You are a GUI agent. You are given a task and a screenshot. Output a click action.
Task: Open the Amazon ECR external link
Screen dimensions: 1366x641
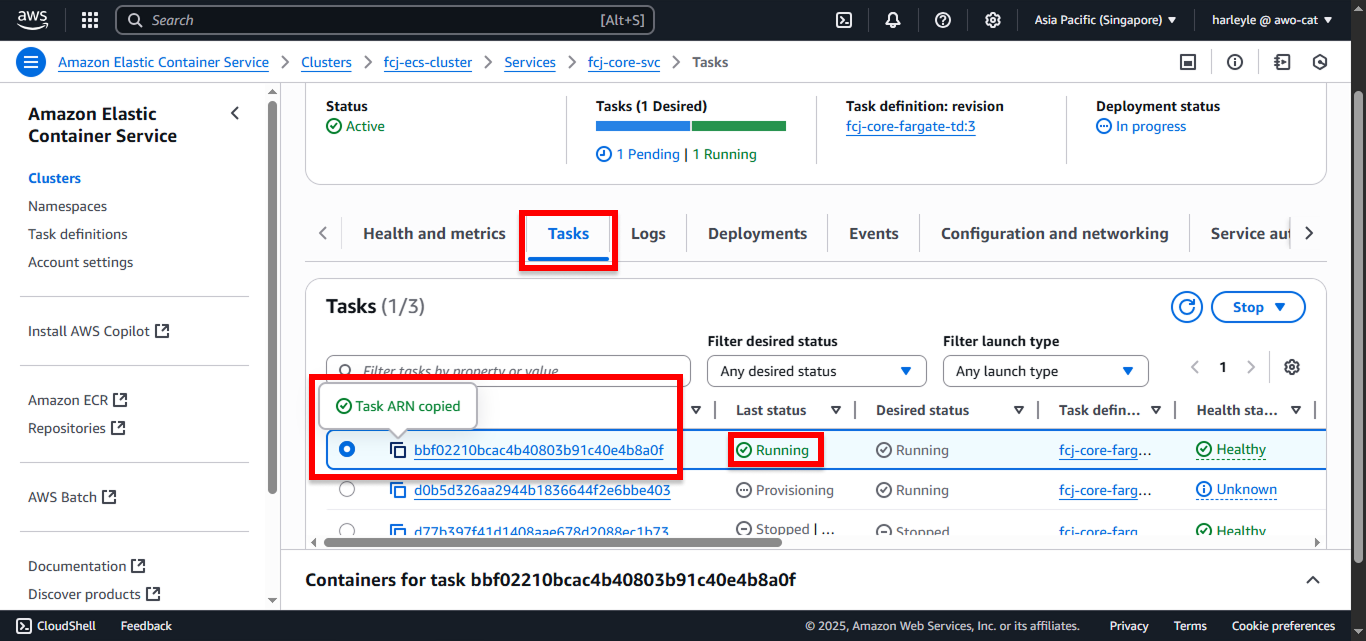(77, 400)
